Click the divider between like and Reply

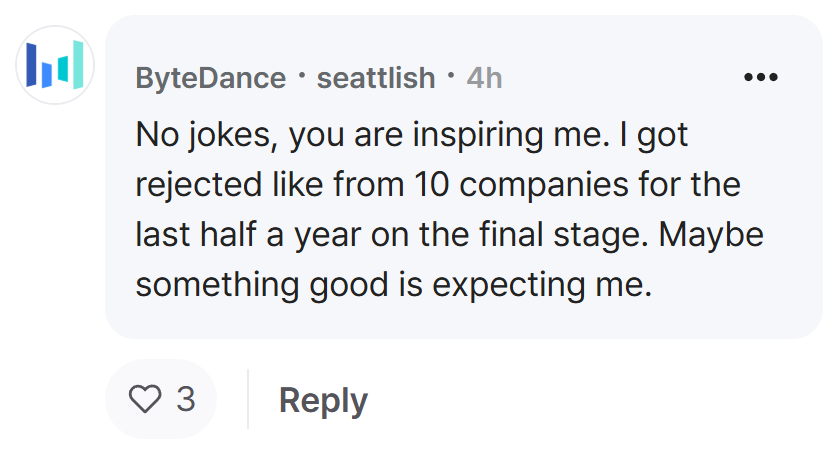tap(248, 398)
